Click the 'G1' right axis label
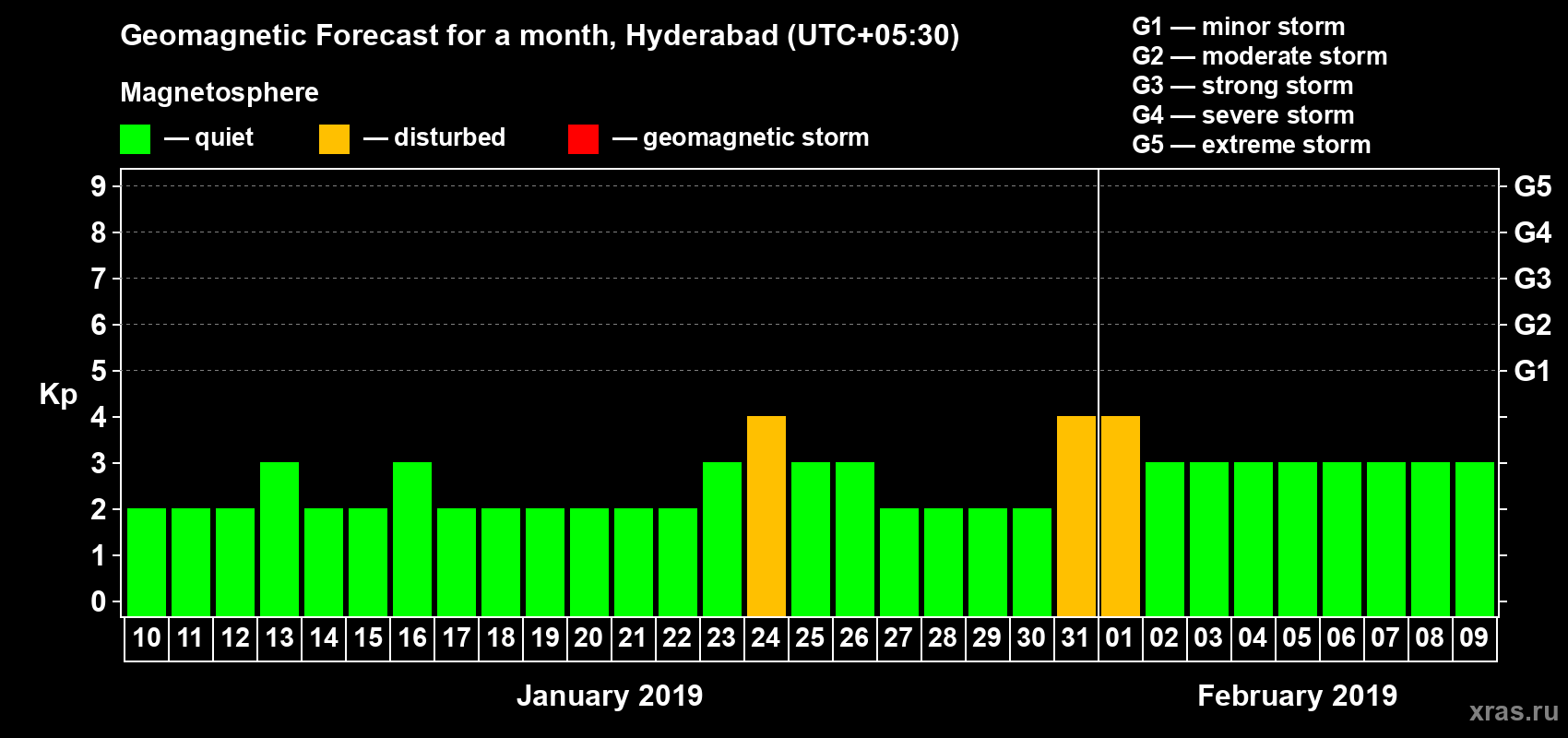The height and width of the screenshot is (738, 1568). pos(1532,371)
